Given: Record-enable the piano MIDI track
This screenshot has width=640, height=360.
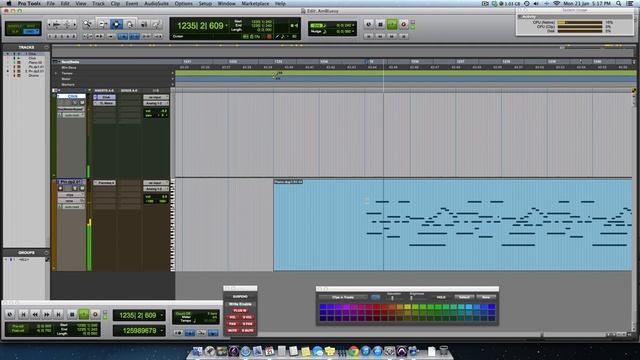Looking at the screenshot, I should (61, 189).
